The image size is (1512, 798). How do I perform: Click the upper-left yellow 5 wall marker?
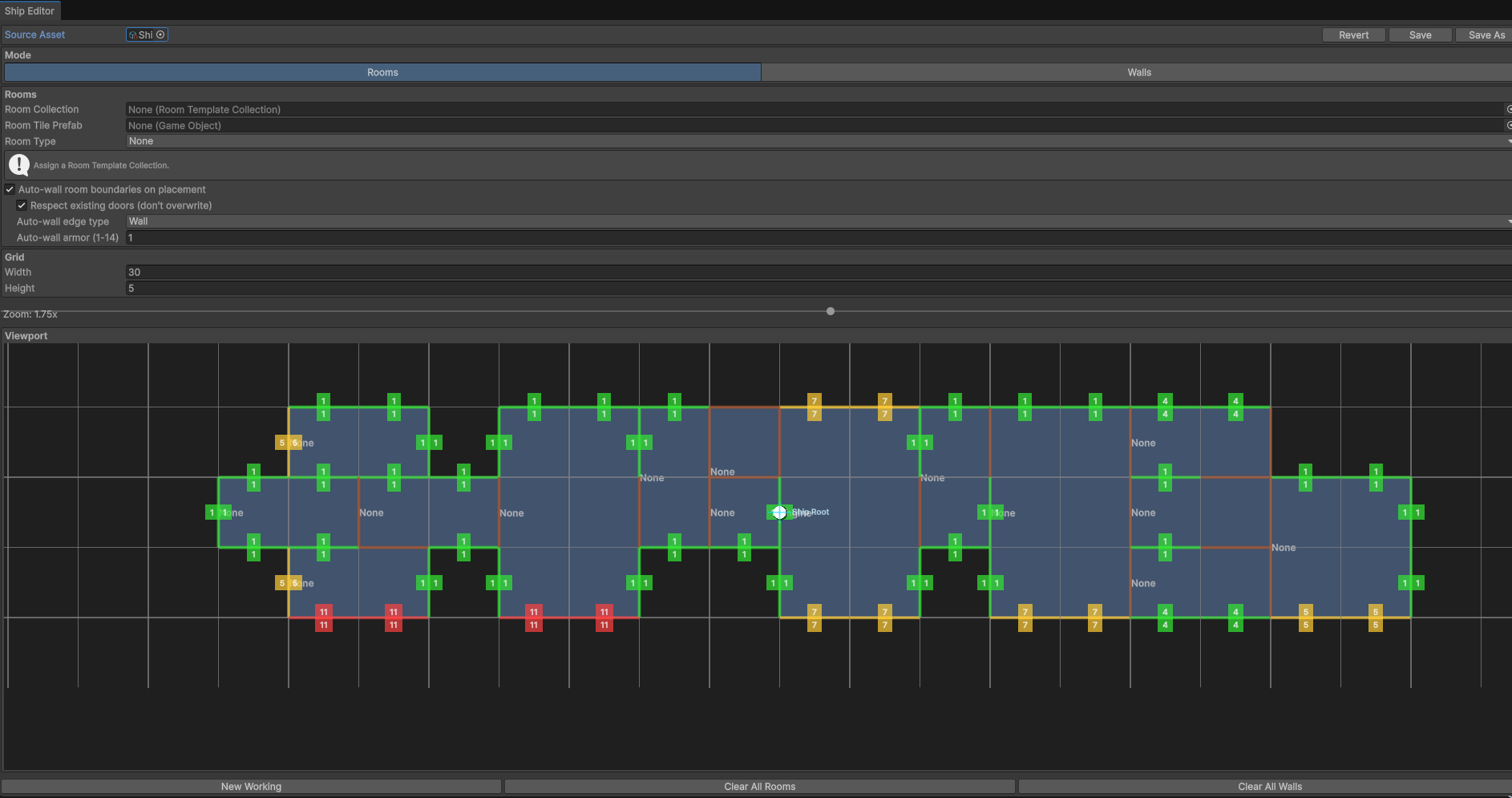click(282, 443)
